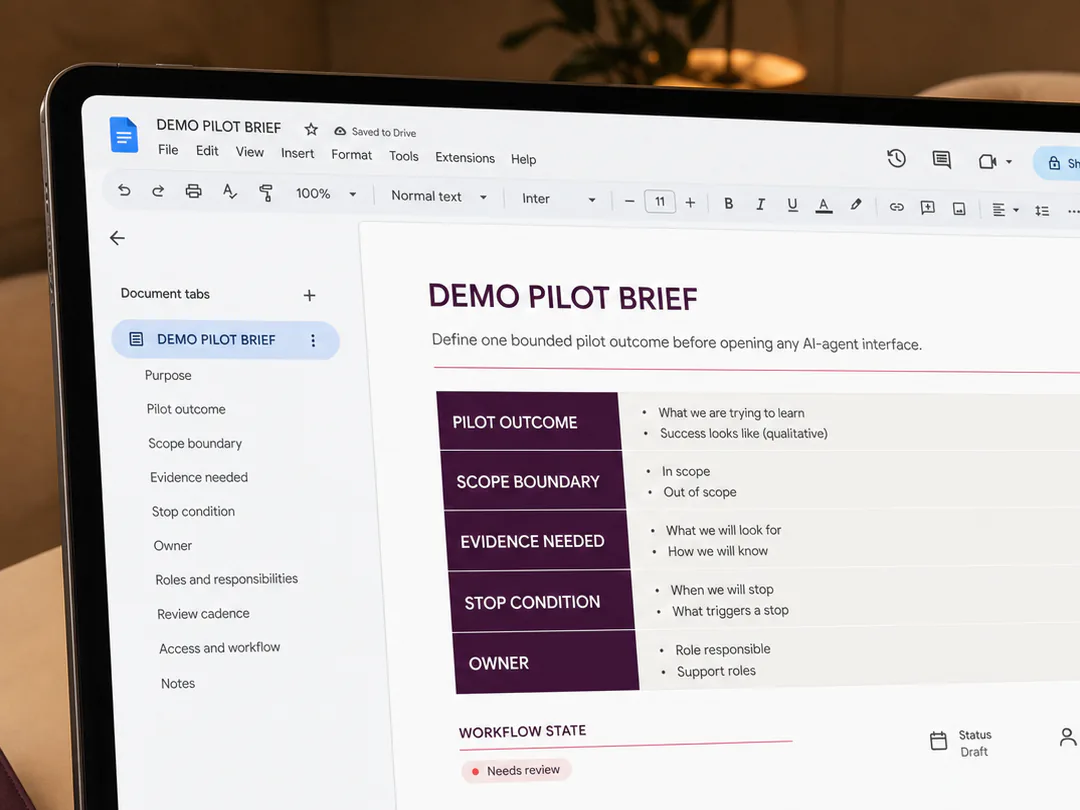Image resolution: width=1080 pixels, height=810 pixels.
Task: Go to Roles and responsibilities heading
Action: (x=227, y=579)
